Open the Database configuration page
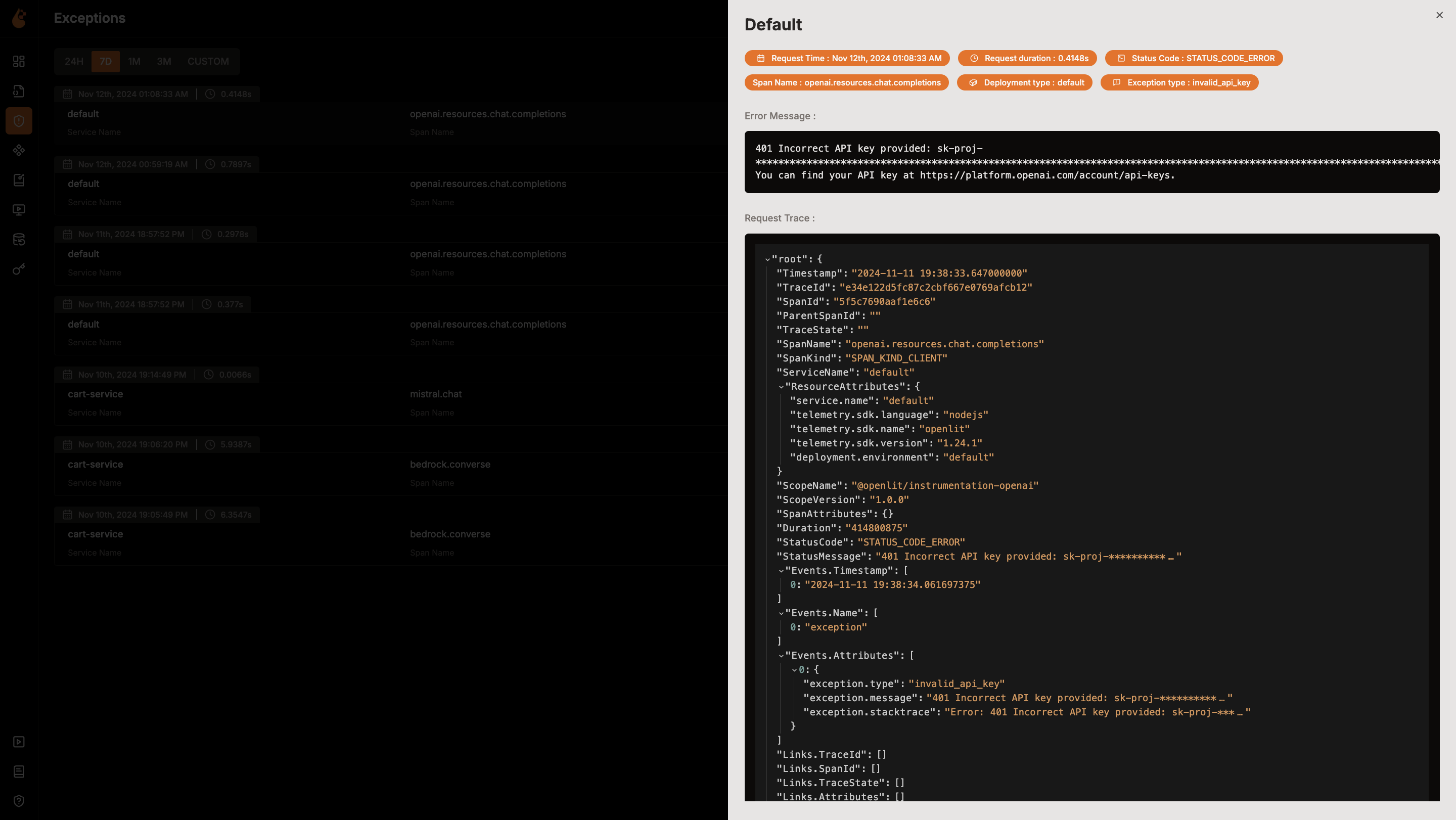The width and height of the screenshot is (1456, 820). click(x=19, y=240)
